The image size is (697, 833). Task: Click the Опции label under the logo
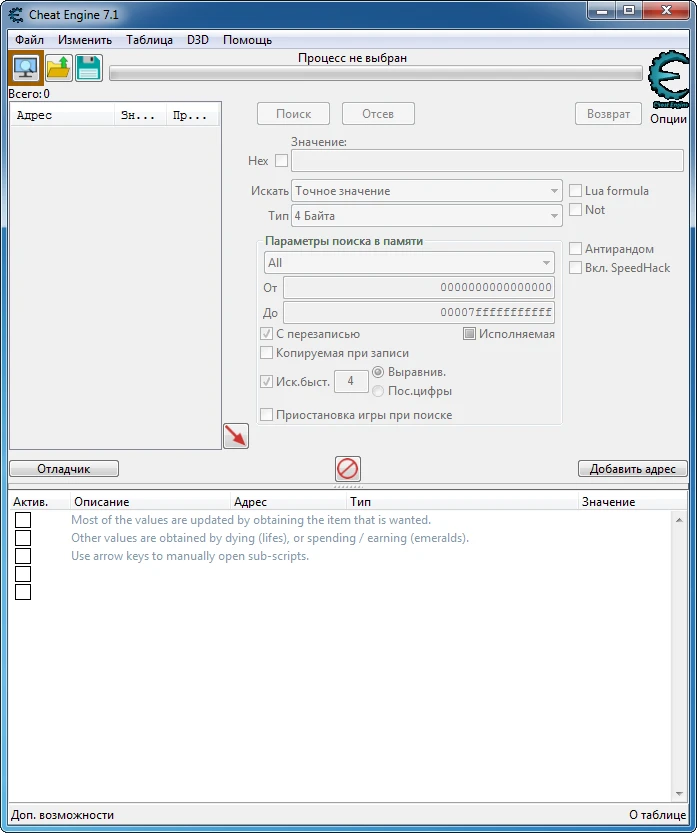click(x=668, y=118)
